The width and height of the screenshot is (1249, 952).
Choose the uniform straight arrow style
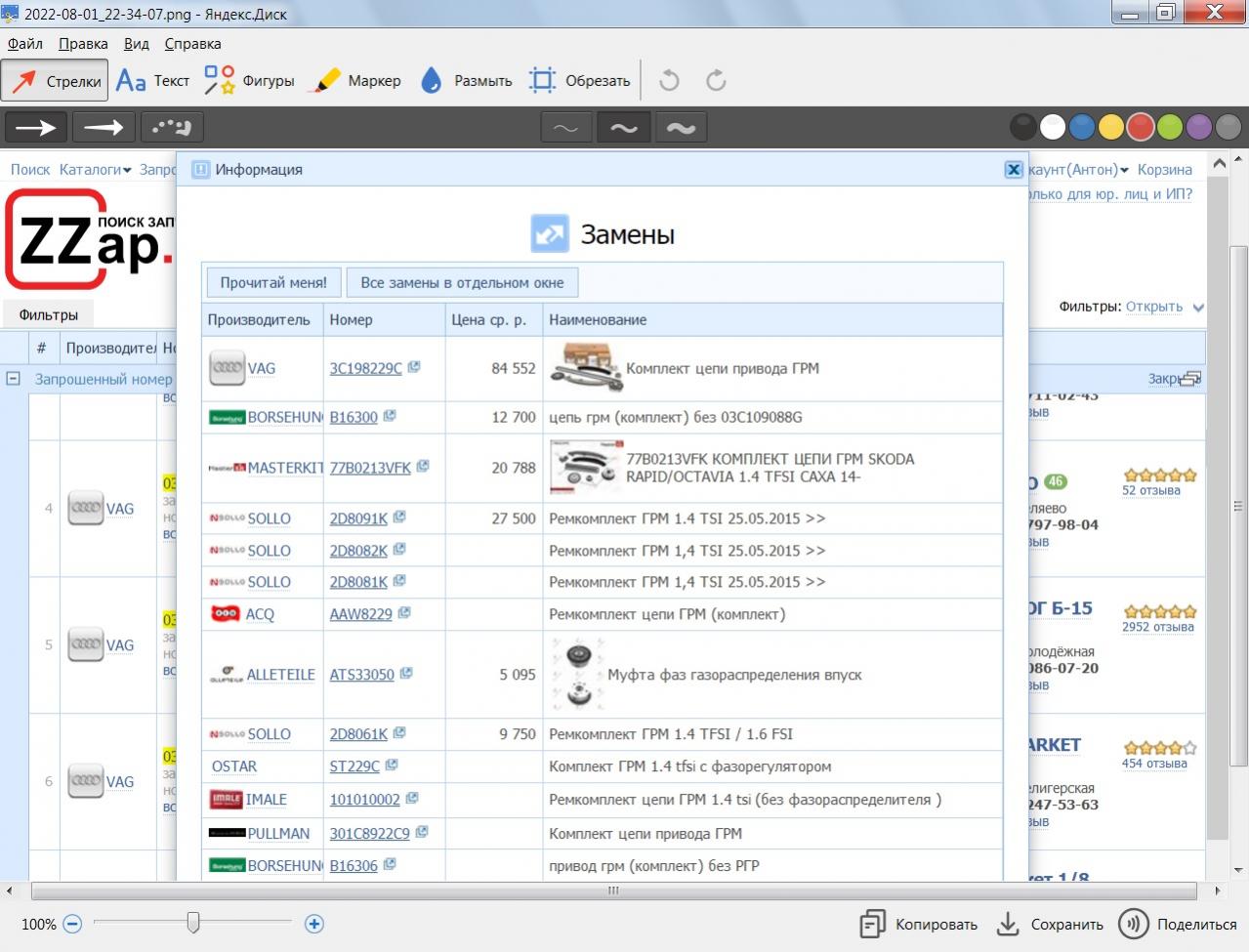coord(37,127)
